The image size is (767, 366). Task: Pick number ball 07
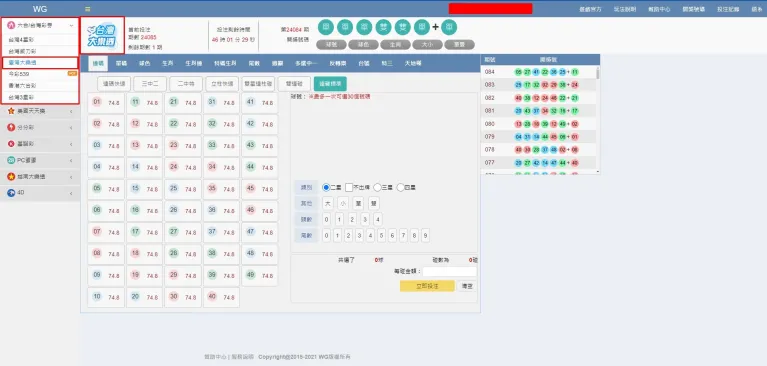click(x=97, y=231)
